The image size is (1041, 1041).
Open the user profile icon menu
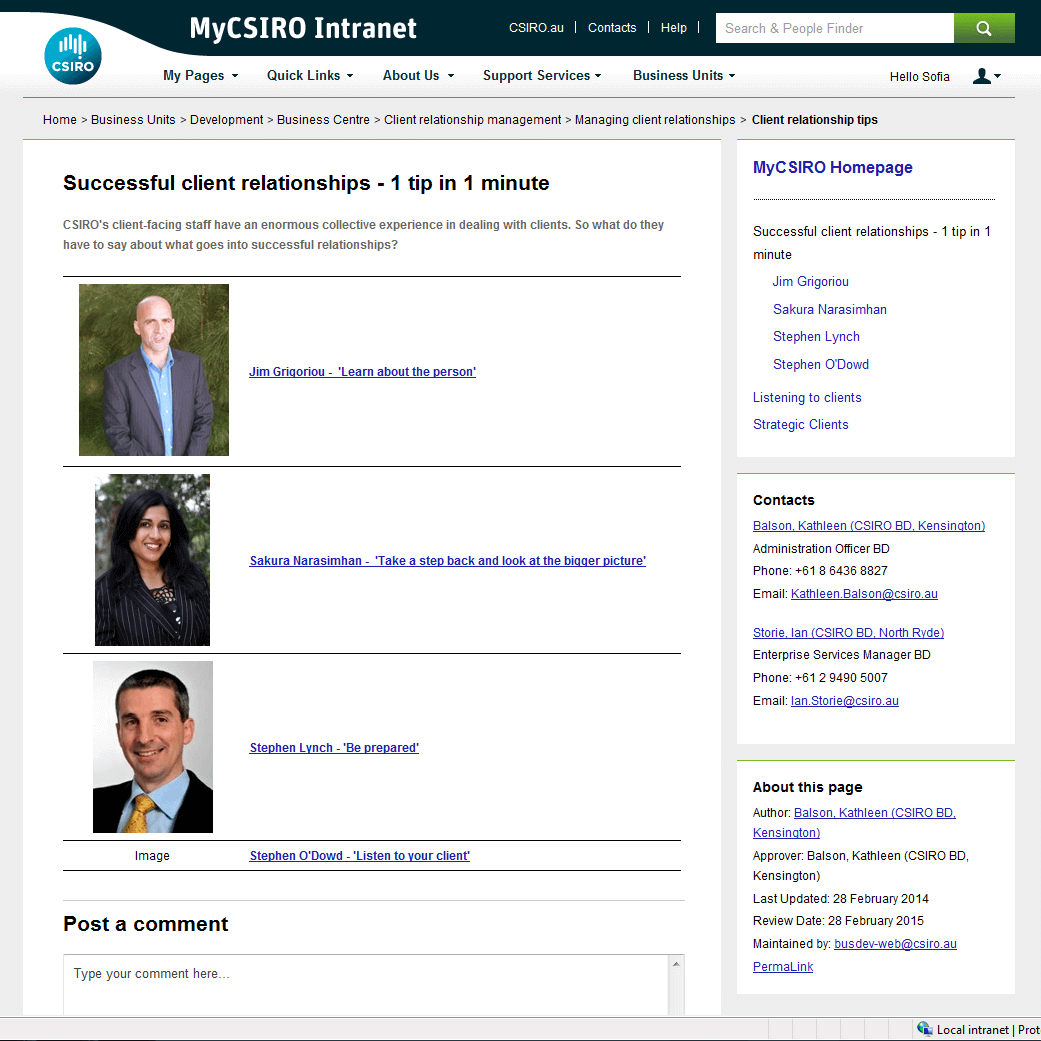pyautogui.click(x=987, y=76)
